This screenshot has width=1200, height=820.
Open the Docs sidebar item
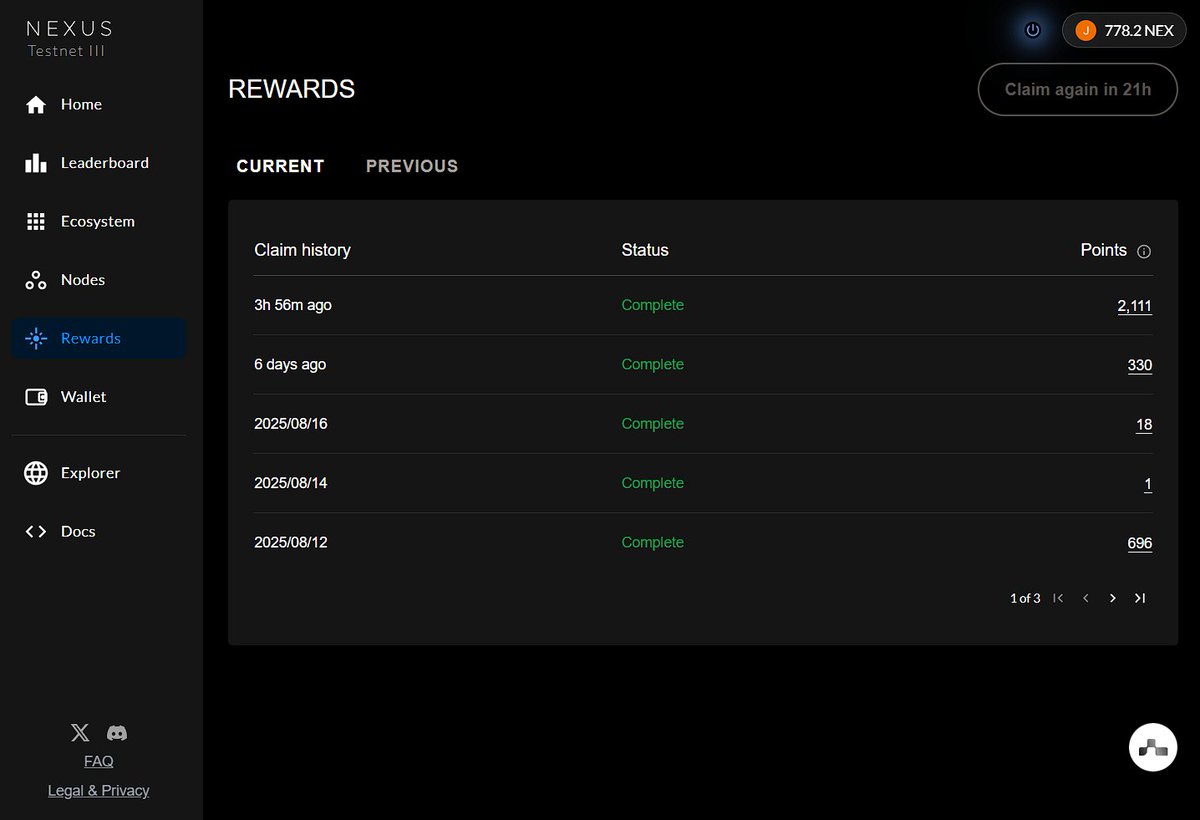point(98,532)
